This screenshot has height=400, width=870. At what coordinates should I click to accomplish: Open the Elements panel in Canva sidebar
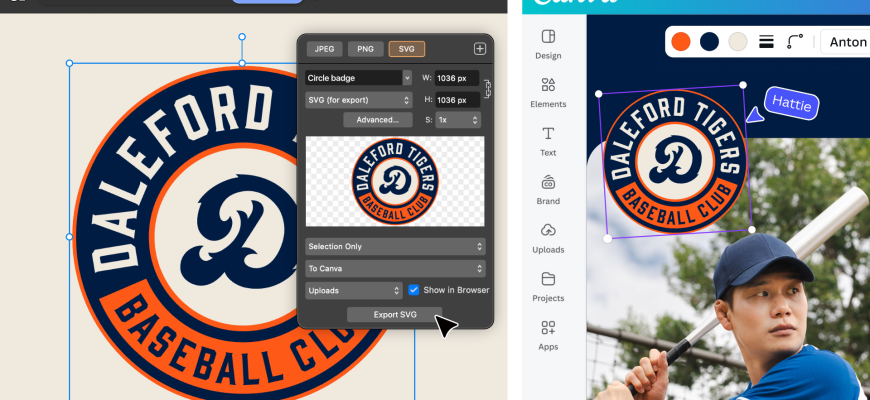(x=548, y=93)
